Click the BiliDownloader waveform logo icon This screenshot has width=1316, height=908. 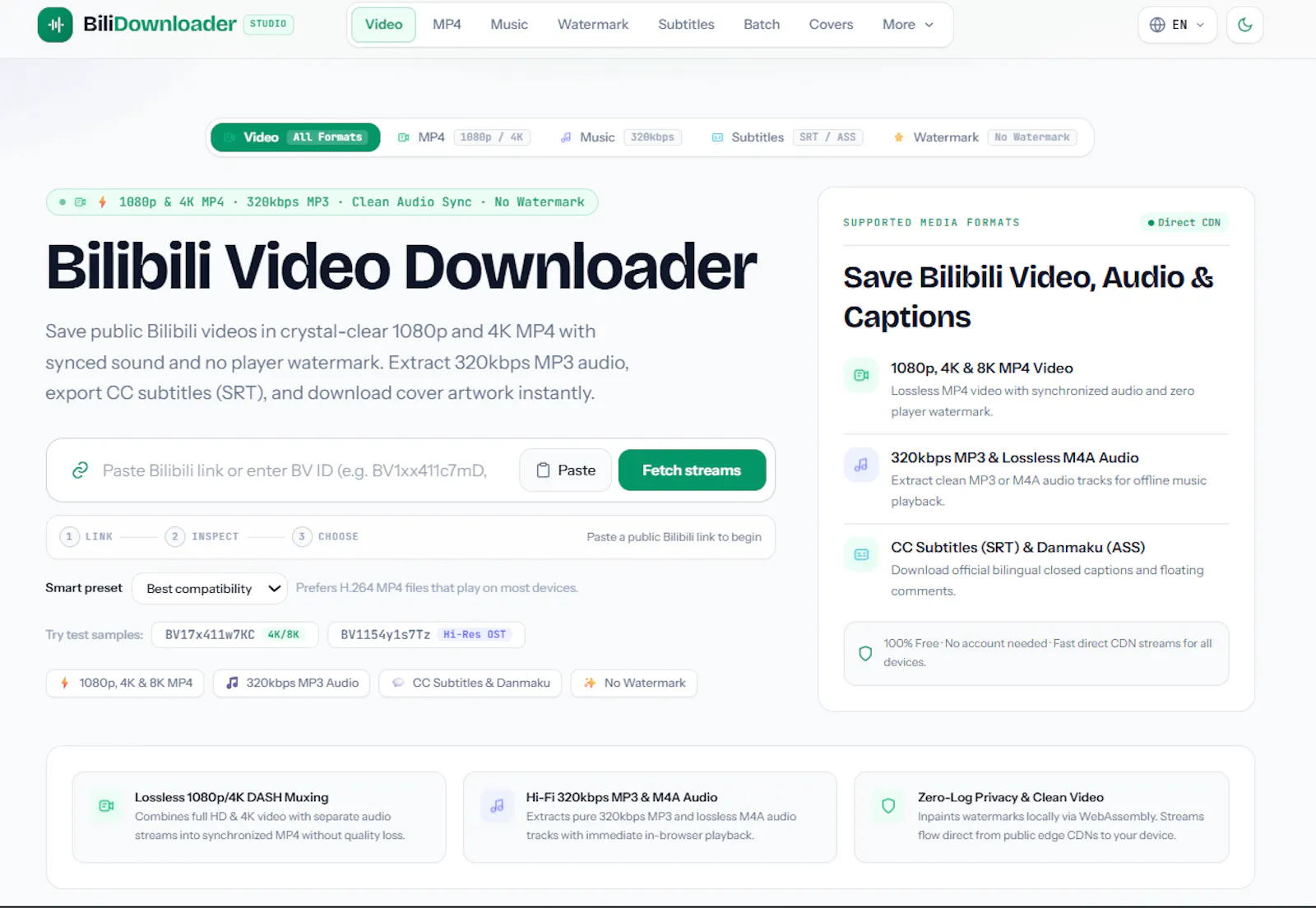[55, 25]
